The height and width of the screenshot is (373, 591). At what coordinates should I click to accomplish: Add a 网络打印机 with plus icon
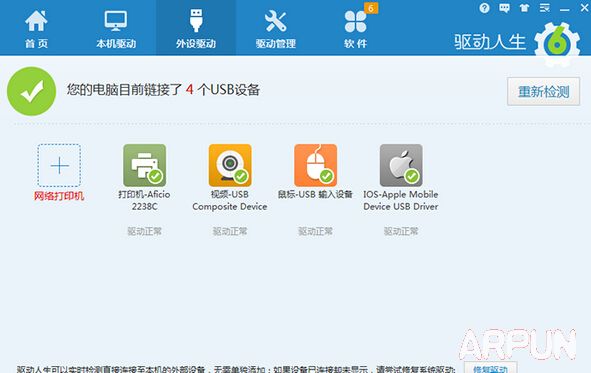[x=59, y=165]
